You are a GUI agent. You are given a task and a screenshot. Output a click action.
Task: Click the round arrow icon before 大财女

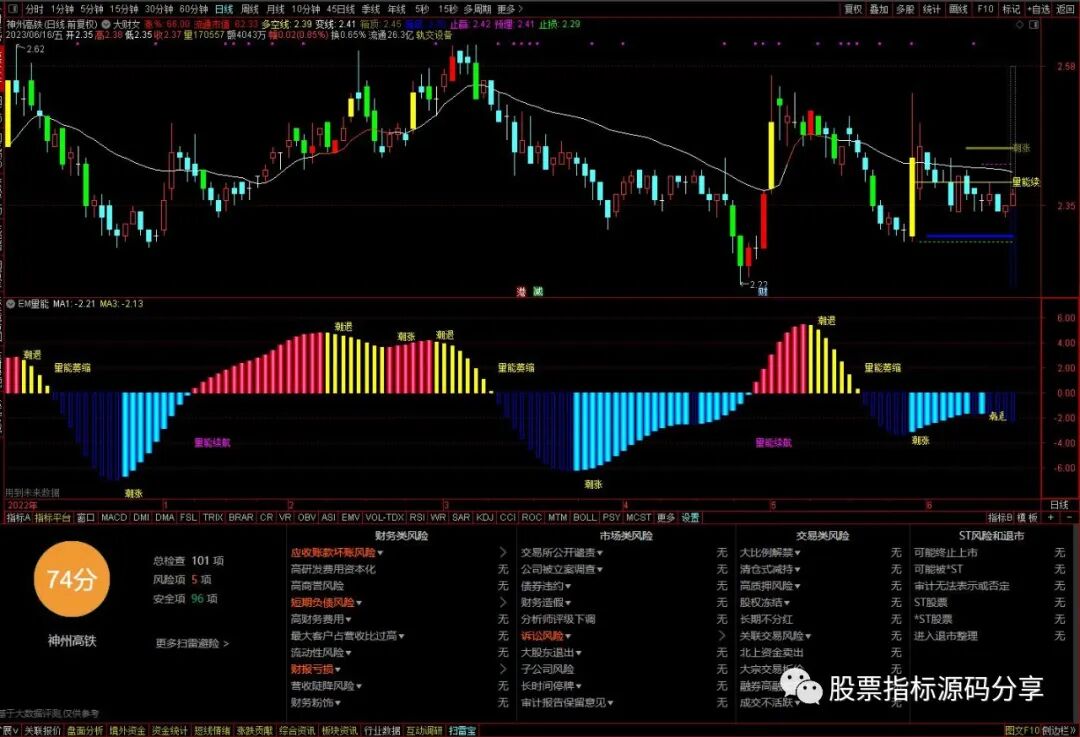[x=106, y=24]
